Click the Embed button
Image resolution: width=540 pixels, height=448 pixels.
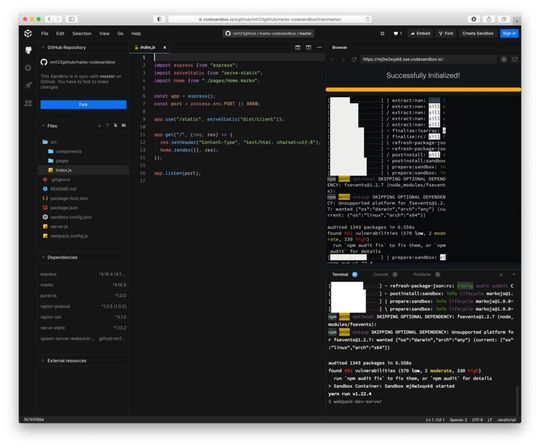point(420,33)
